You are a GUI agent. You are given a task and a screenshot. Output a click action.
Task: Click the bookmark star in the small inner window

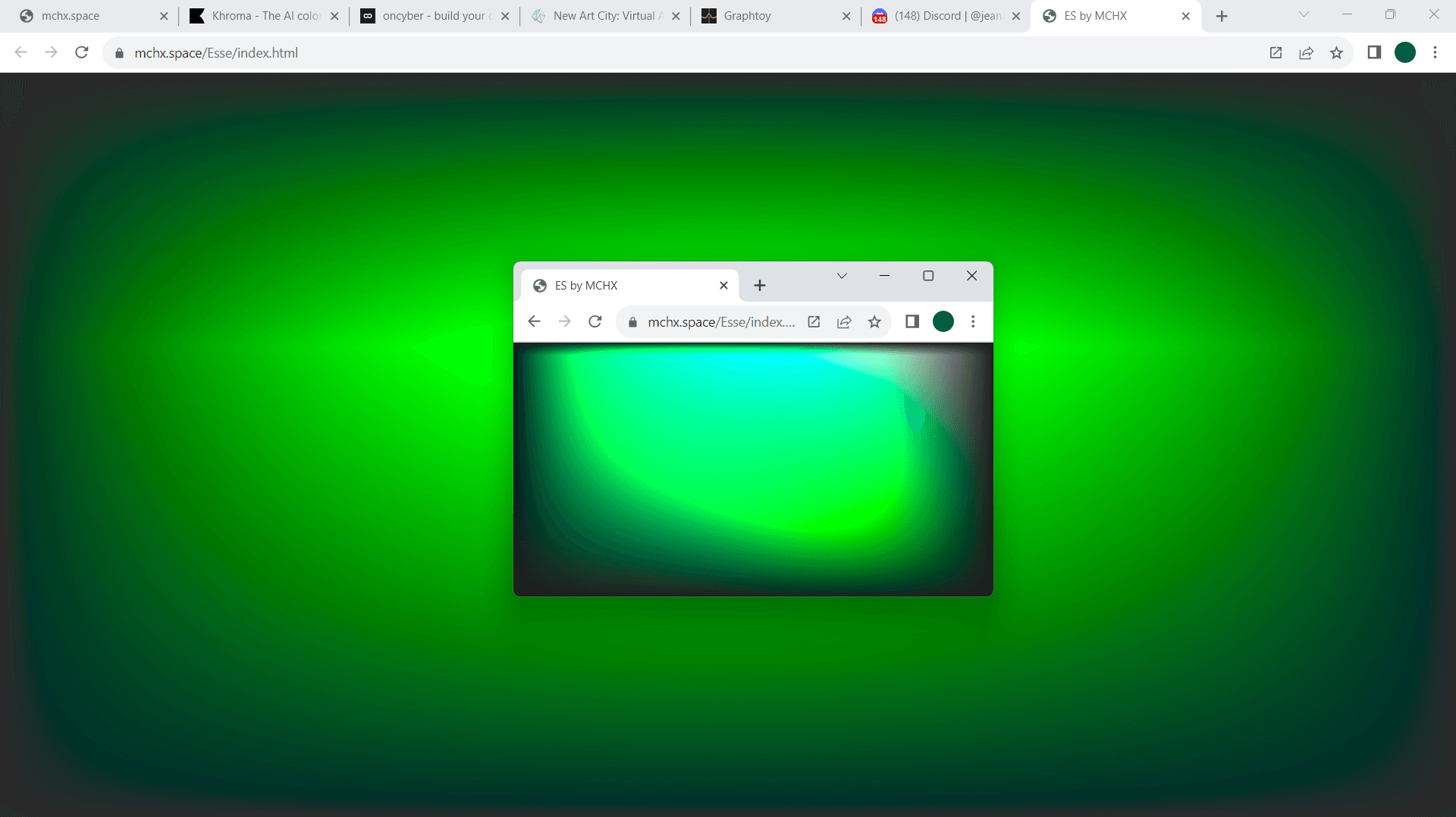click(x=874, y=321)
